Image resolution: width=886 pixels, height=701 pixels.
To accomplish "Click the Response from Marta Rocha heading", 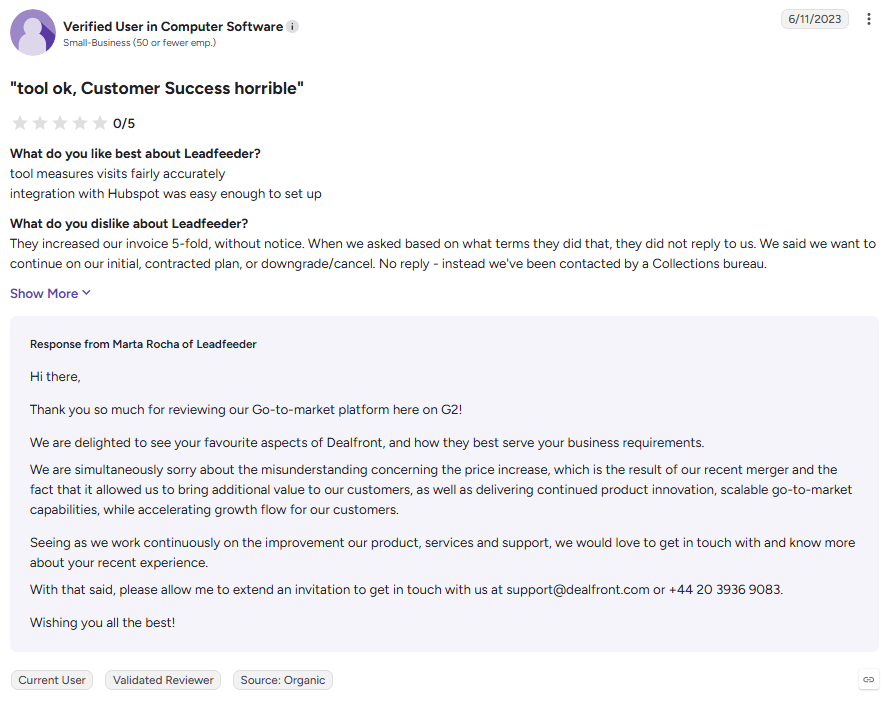I will [x=143, y=344].
